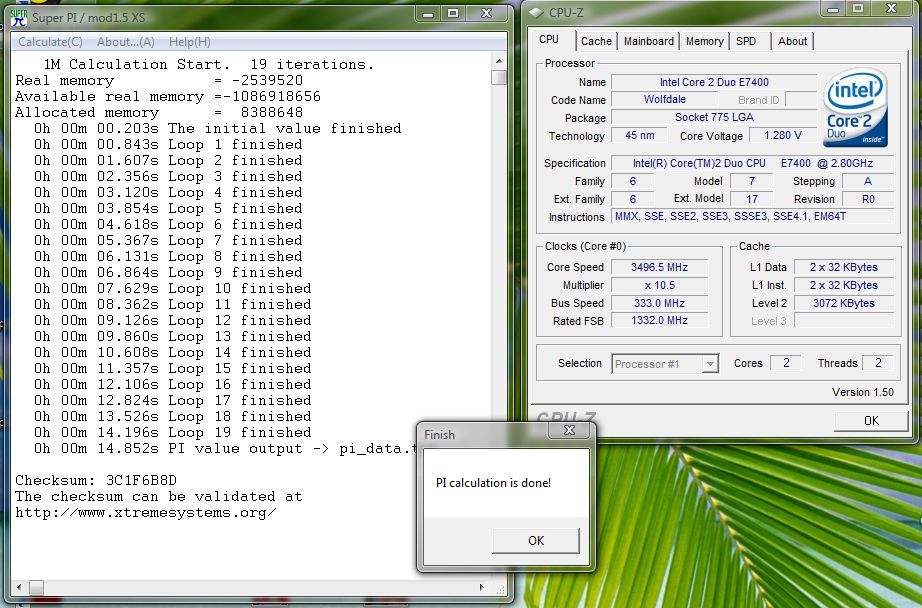Click the Multiplier value 'x 10.5'
The width and height of the screenshot is (922, 608).
pos(659,285)
